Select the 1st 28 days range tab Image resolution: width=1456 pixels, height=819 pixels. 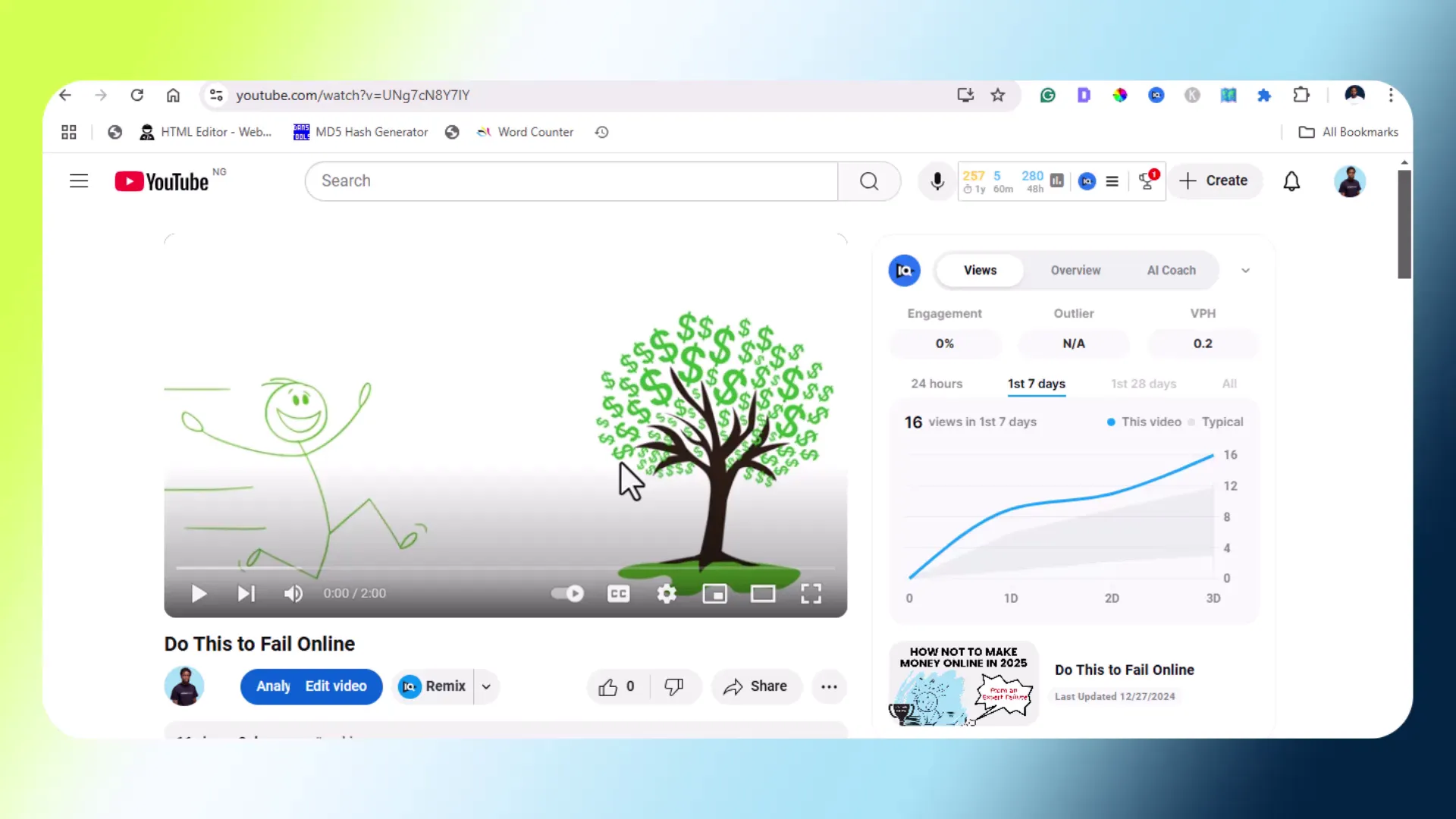coord(1144,384)
